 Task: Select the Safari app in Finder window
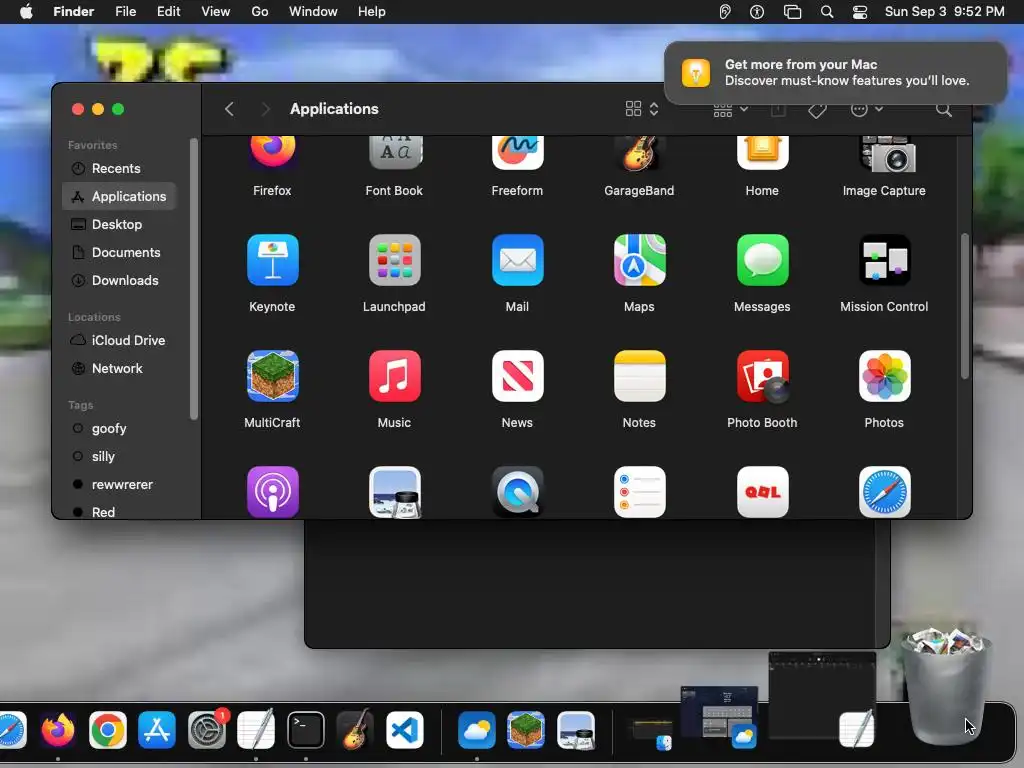[884, 492]
